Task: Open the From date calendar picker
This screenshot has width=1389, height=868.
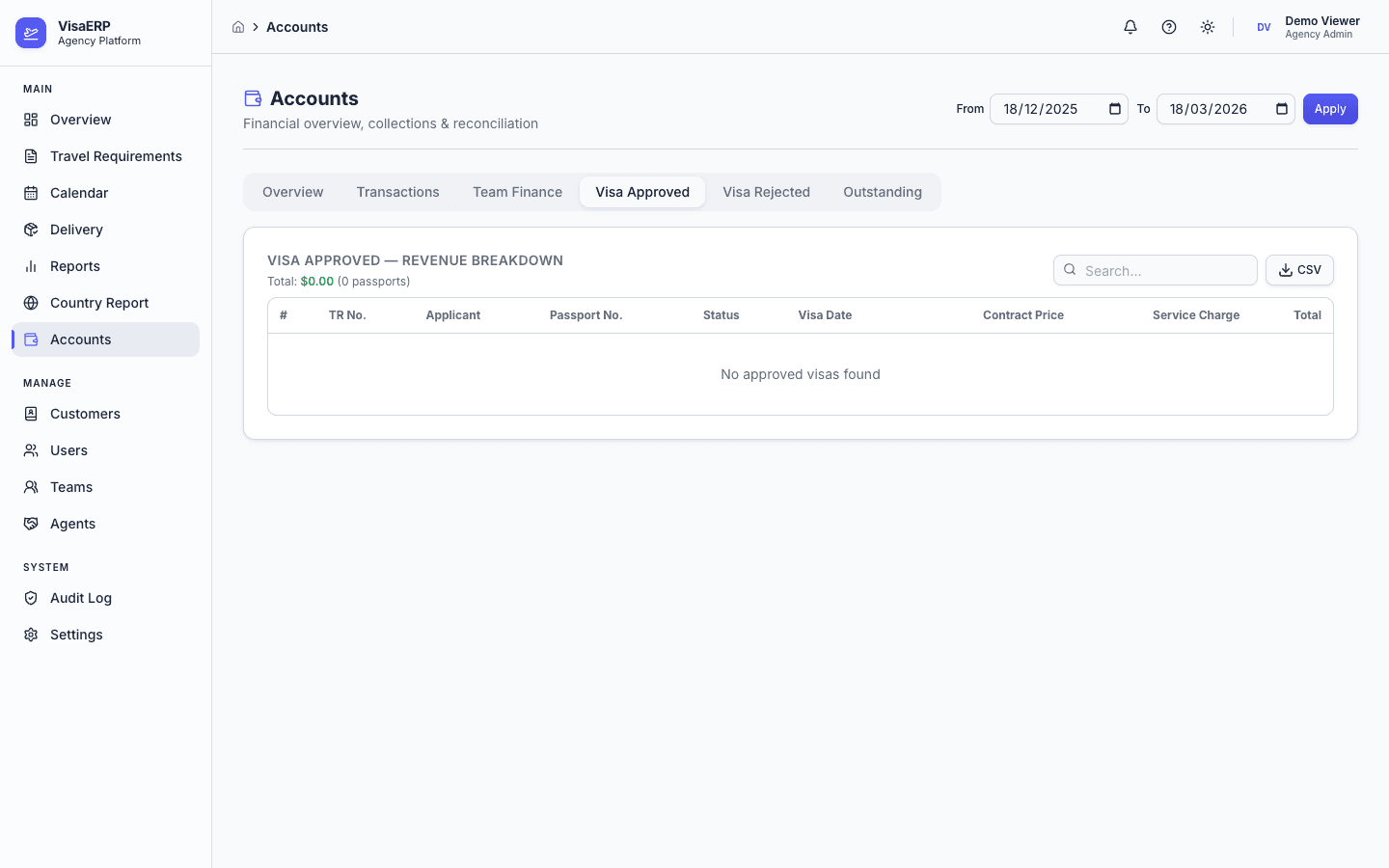Action: tap(1115, 109)
